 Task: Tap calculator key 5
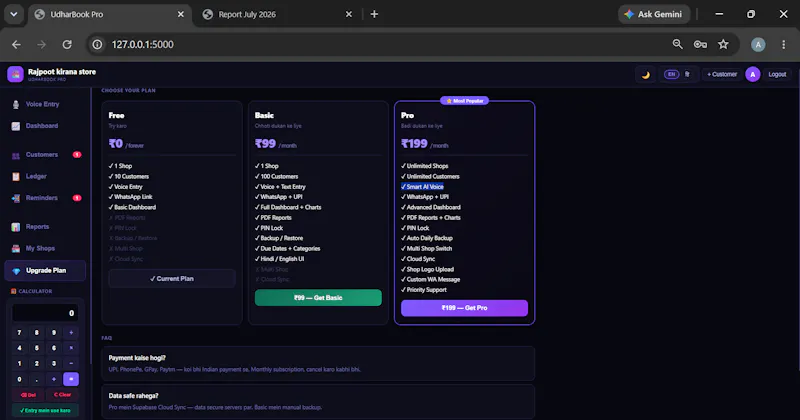click(37, 348)
